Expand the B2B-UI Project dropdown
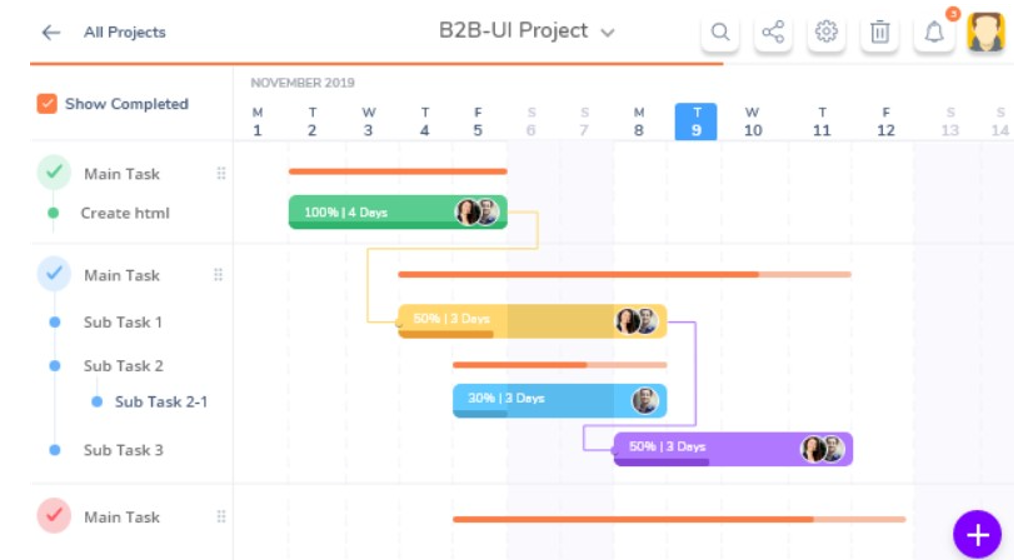This screenshot has height=560, width=1014. point(607,32)
